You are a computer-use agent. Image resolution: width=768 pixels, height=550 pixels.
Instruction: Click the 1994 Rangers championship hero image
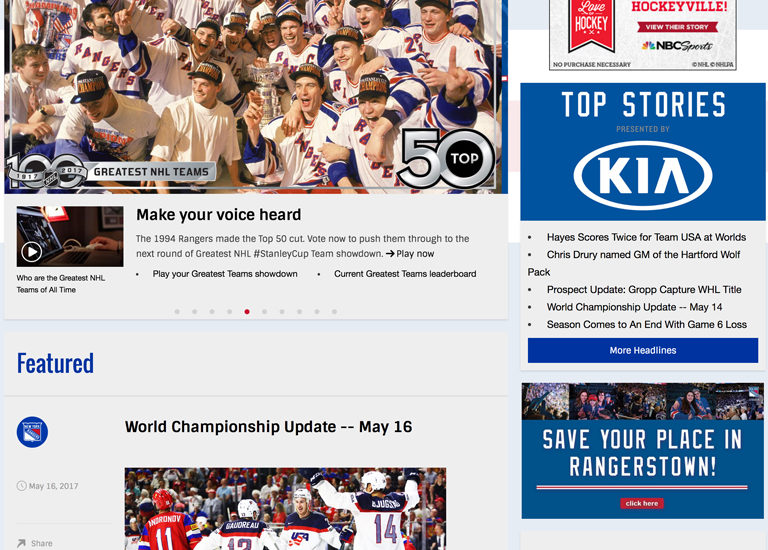click(256, 96)
